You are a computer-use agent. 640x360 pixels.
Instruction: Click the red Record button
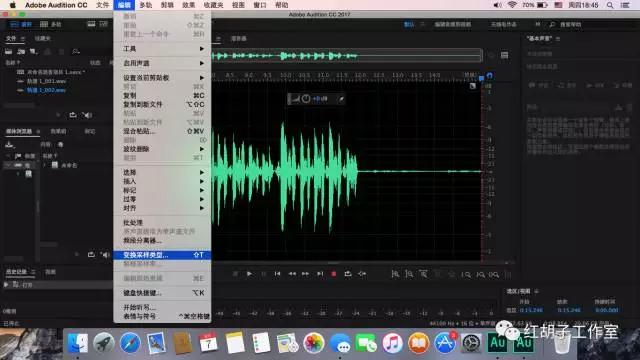(x=333, y=274)
